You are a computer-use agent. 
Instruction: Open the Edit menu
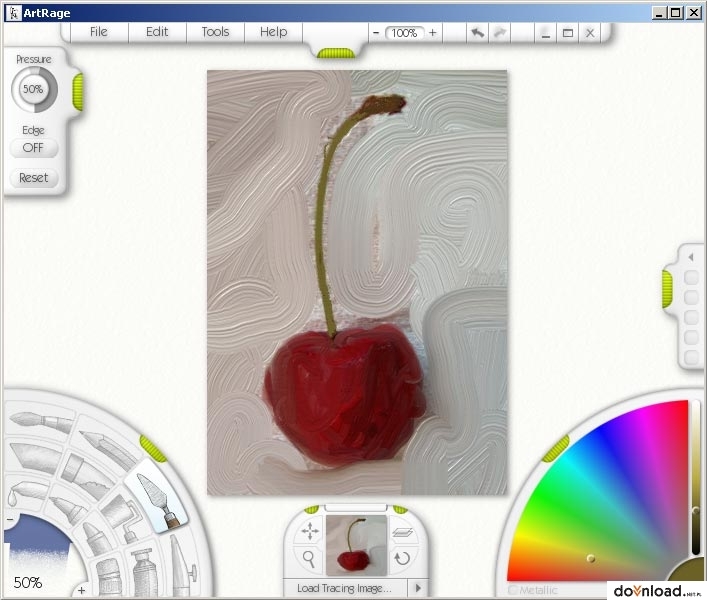pos(157,32)
